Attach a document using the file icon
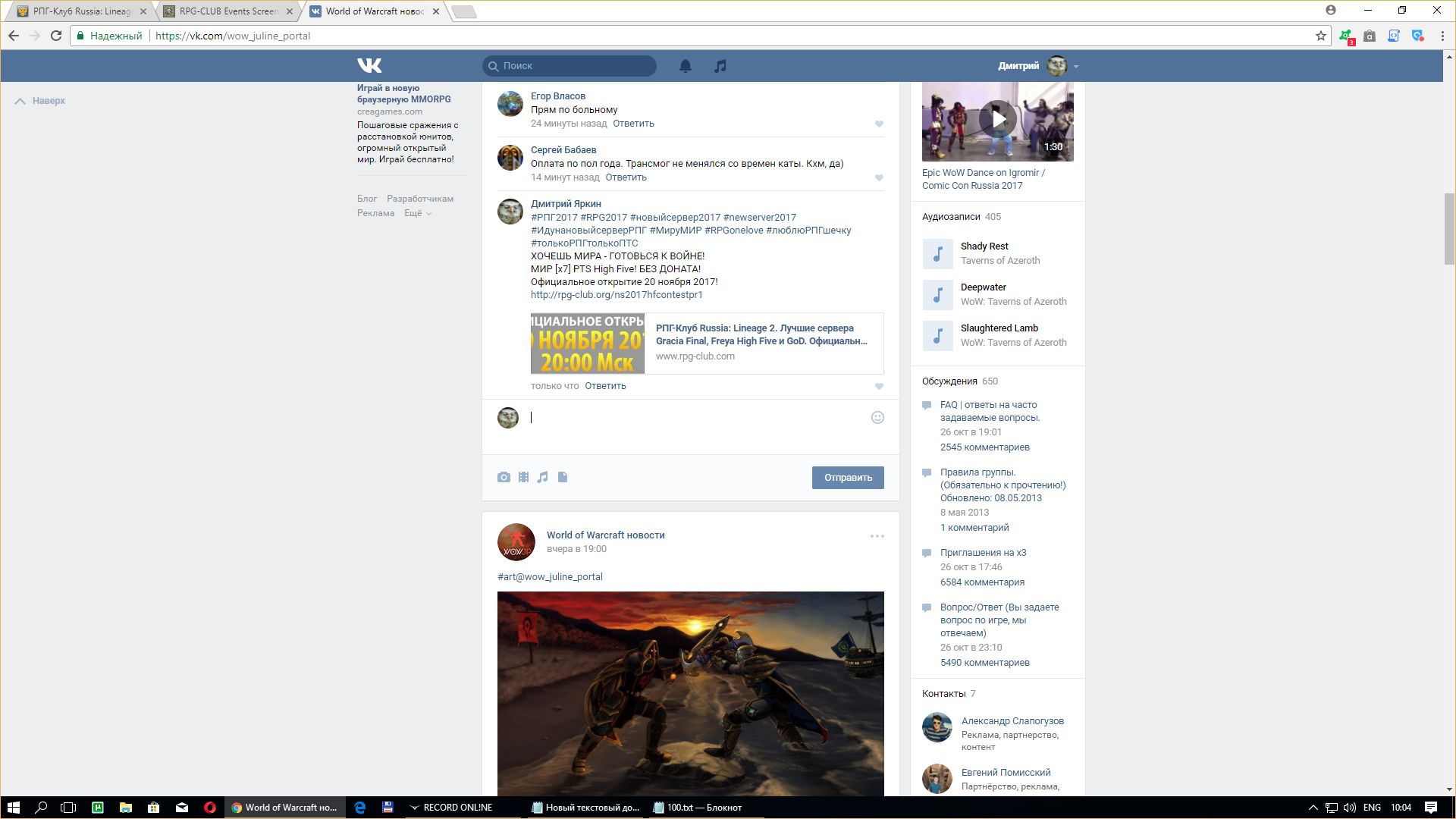The width and height of the screenshot is (1456, 819). (x=563, y=477)
